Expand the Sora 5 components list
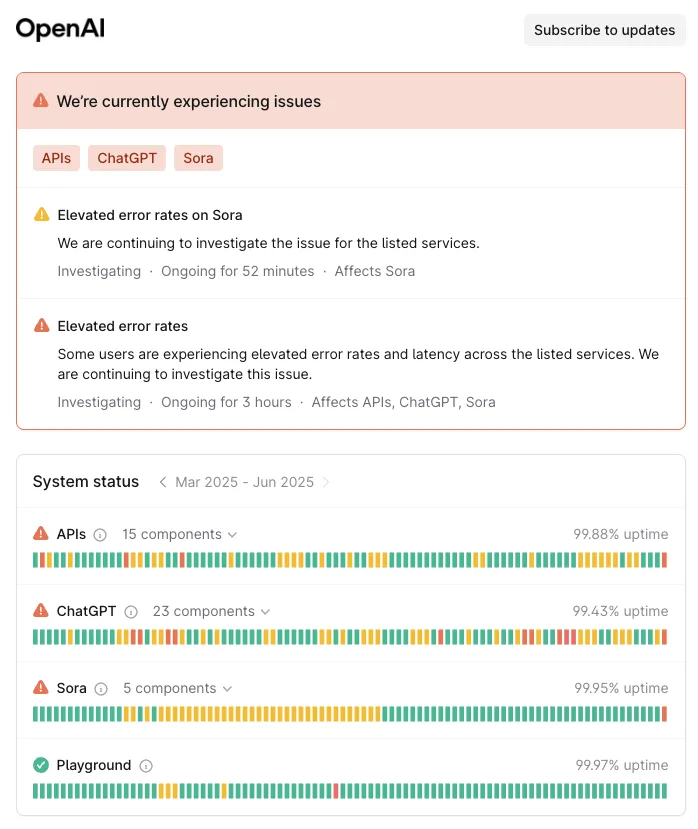Image resolution: width=698 pixels, height=829 pixels. click(x=177, y=688)
